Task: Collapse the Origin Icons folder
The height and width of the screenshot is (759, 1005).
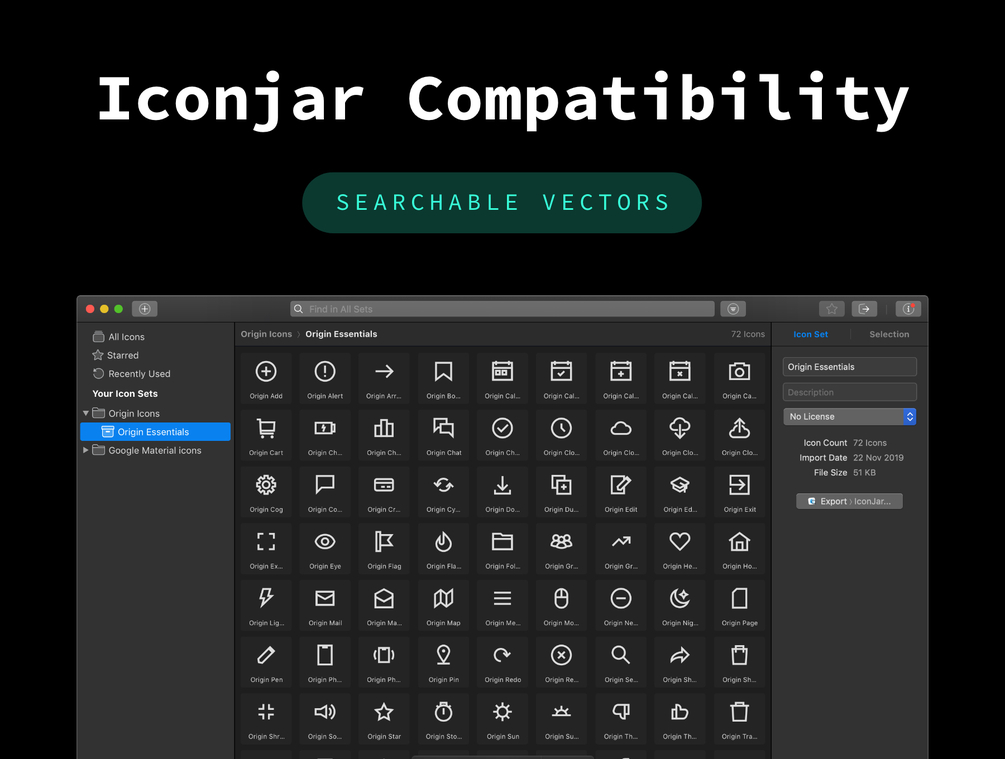Action: pos(86,413)
